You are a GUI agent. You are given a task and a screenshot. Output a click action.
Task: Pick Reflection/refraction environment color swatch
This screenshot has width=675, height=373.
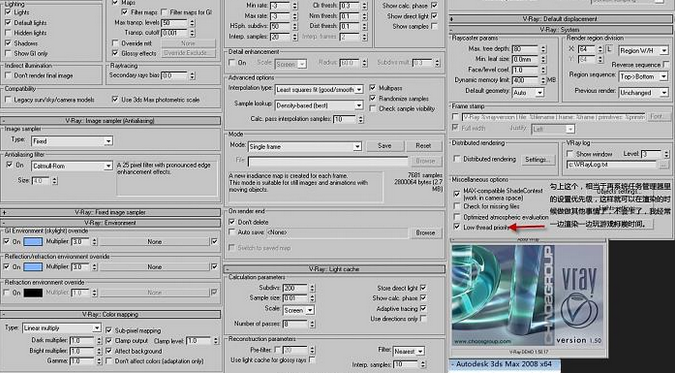(33, 267)
